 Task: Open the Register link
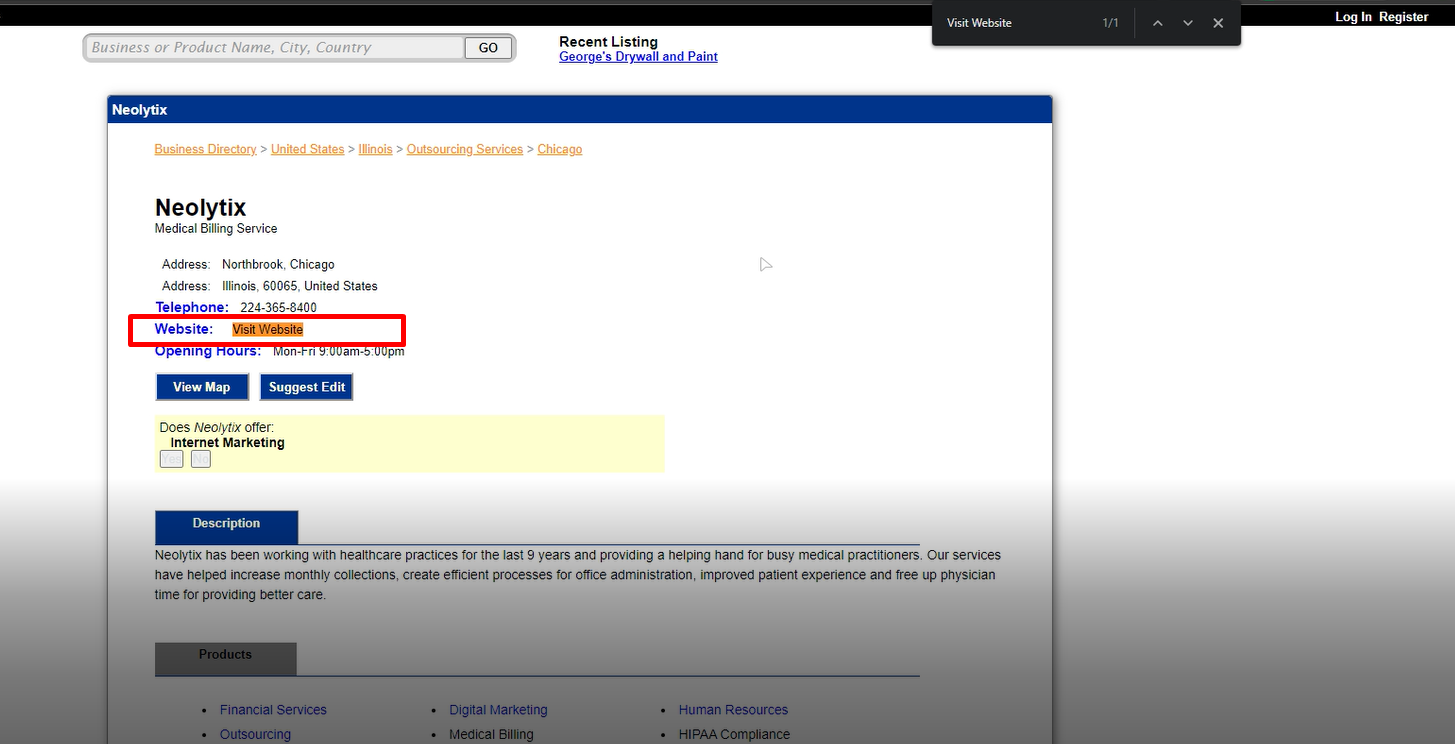point(1404,17)
